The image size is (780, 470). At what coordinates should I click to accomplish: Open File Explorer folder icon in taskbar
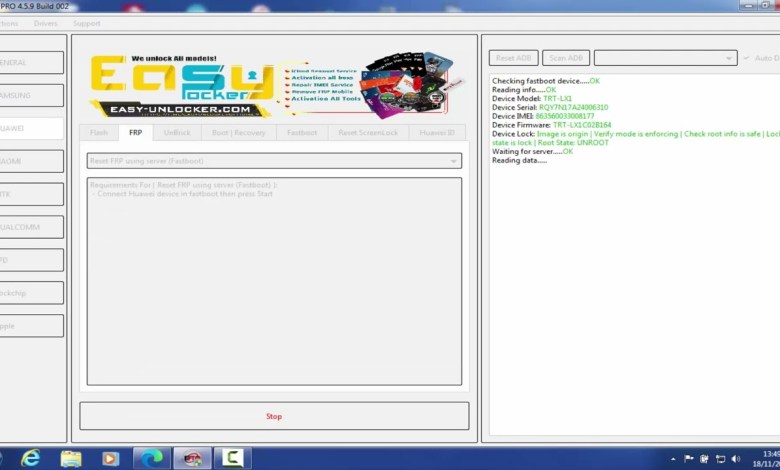coord(70,458)
